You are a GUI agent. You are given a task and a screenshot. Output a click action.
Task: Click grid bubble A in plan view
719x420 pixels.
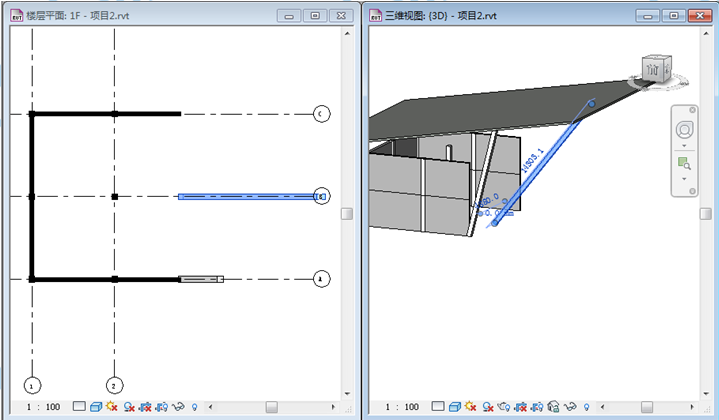(x=321, y=279)
